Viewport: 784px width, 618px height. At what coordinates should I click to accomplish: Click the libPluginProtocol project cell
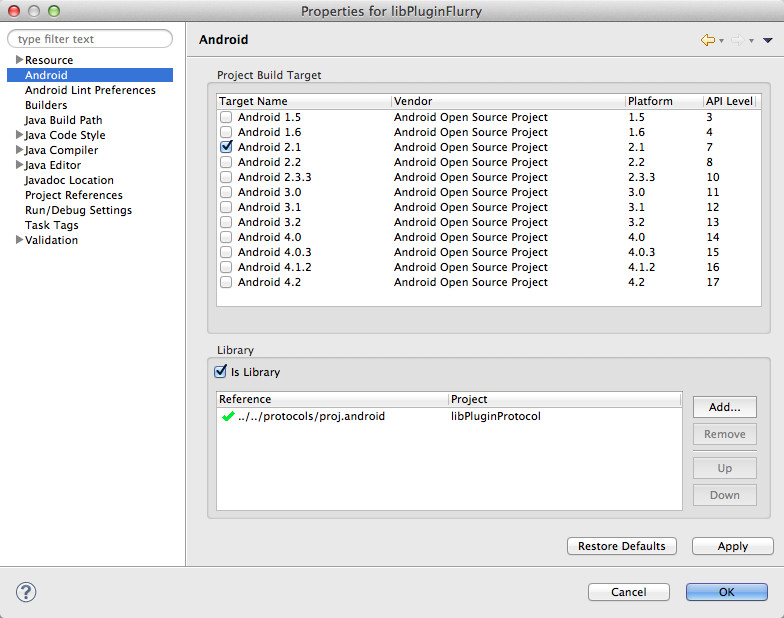[496, 416]
